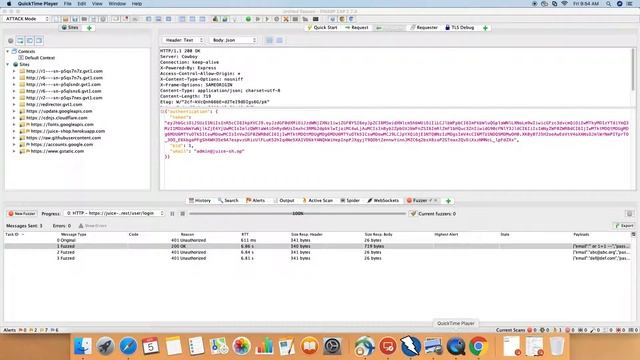Select the Sites tab
Viewport: 640px width, 360px height.
tap(70, 28)
